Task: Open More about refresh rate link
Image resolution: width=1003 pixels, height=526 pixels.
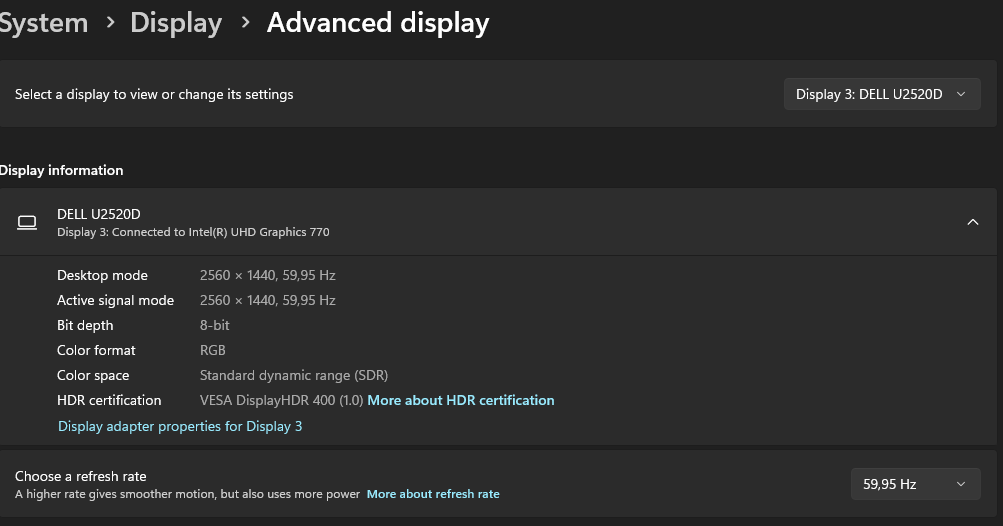Action: coord(433,494)
